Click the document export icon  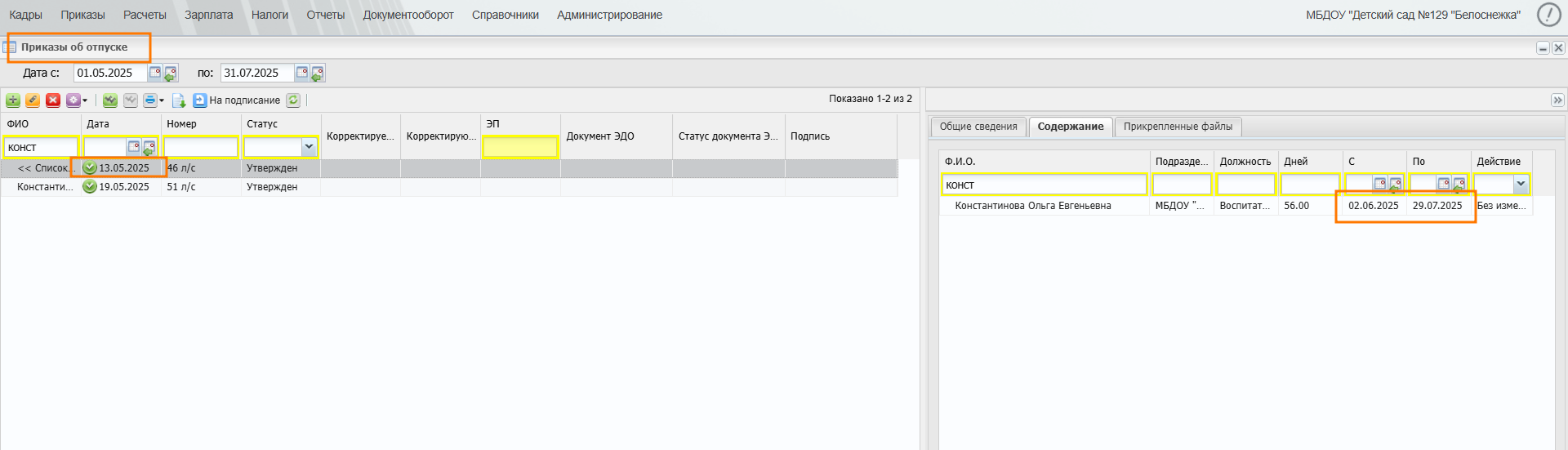pyautogui.click(x=179, y=100)
